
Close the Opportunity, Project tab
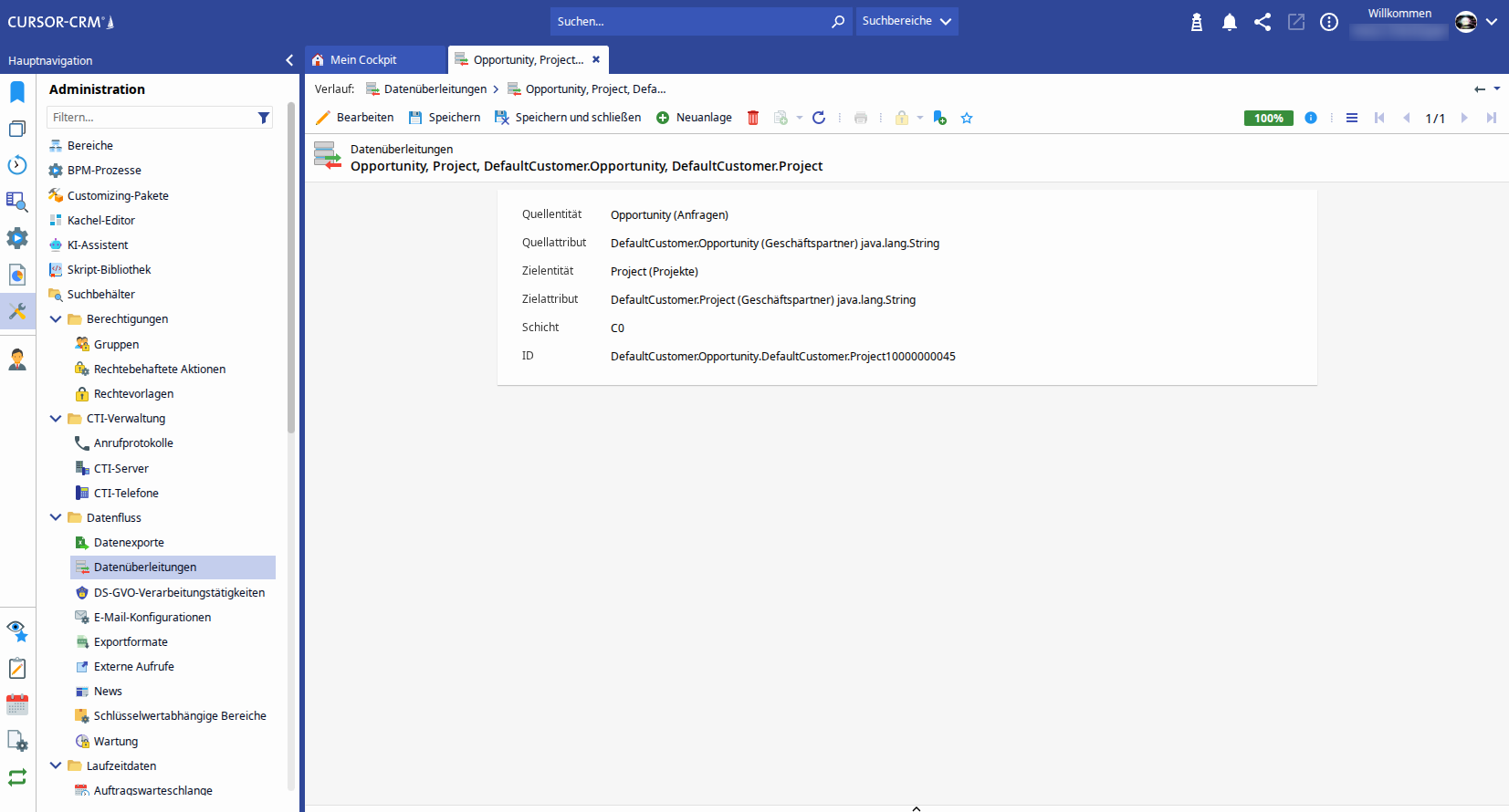(596, 59)
